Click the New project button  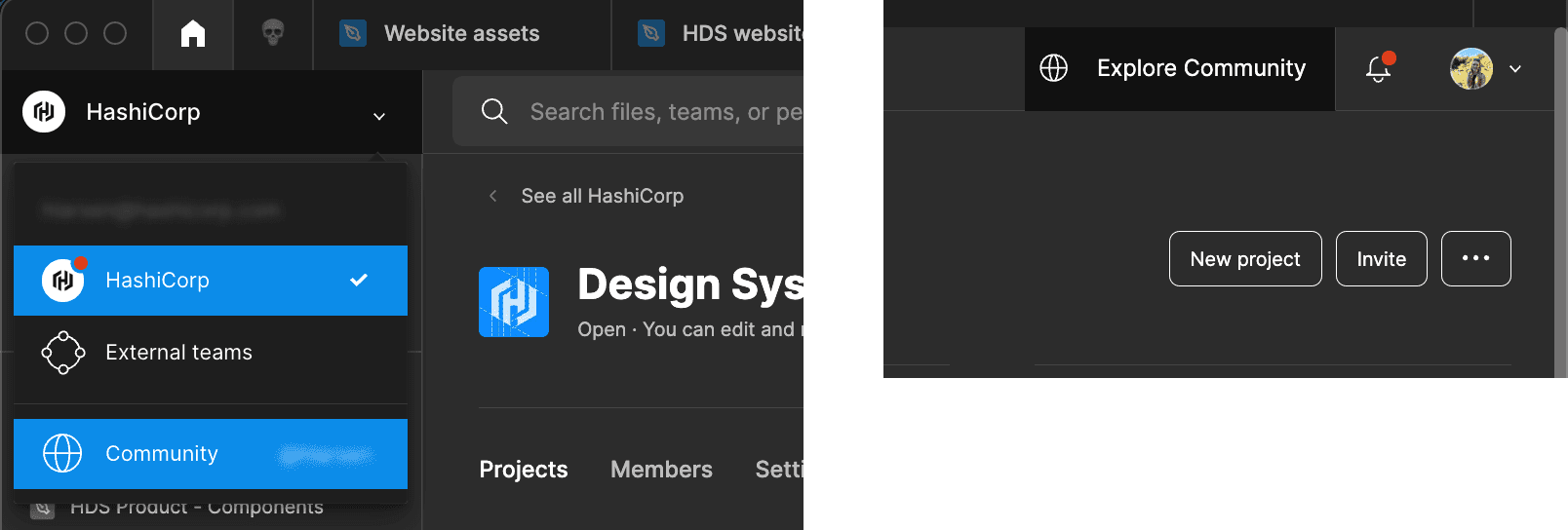[x=1245, y=259]
